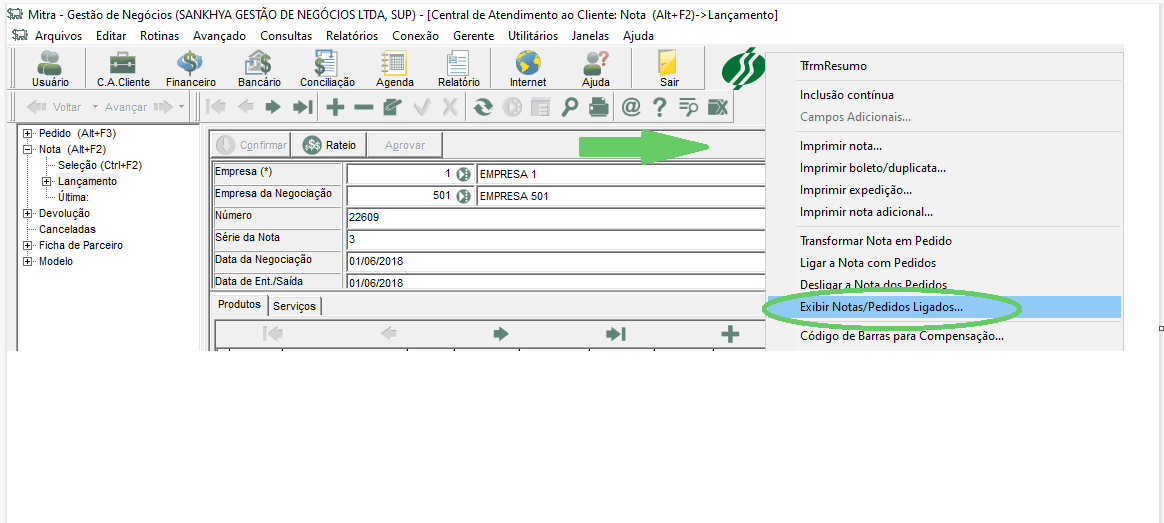Open search with the magnifier icon
The image size is (1164, 523).
(569, 108)
